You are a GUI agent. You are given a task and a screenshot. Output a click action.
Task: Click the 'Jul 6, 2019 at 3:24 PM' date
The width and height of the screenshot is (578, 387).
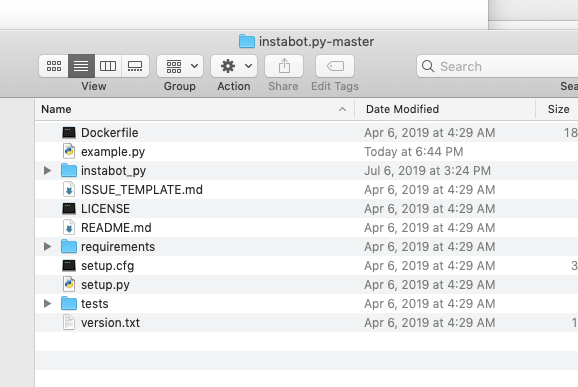pyautogui.click(x=428, y=171)
